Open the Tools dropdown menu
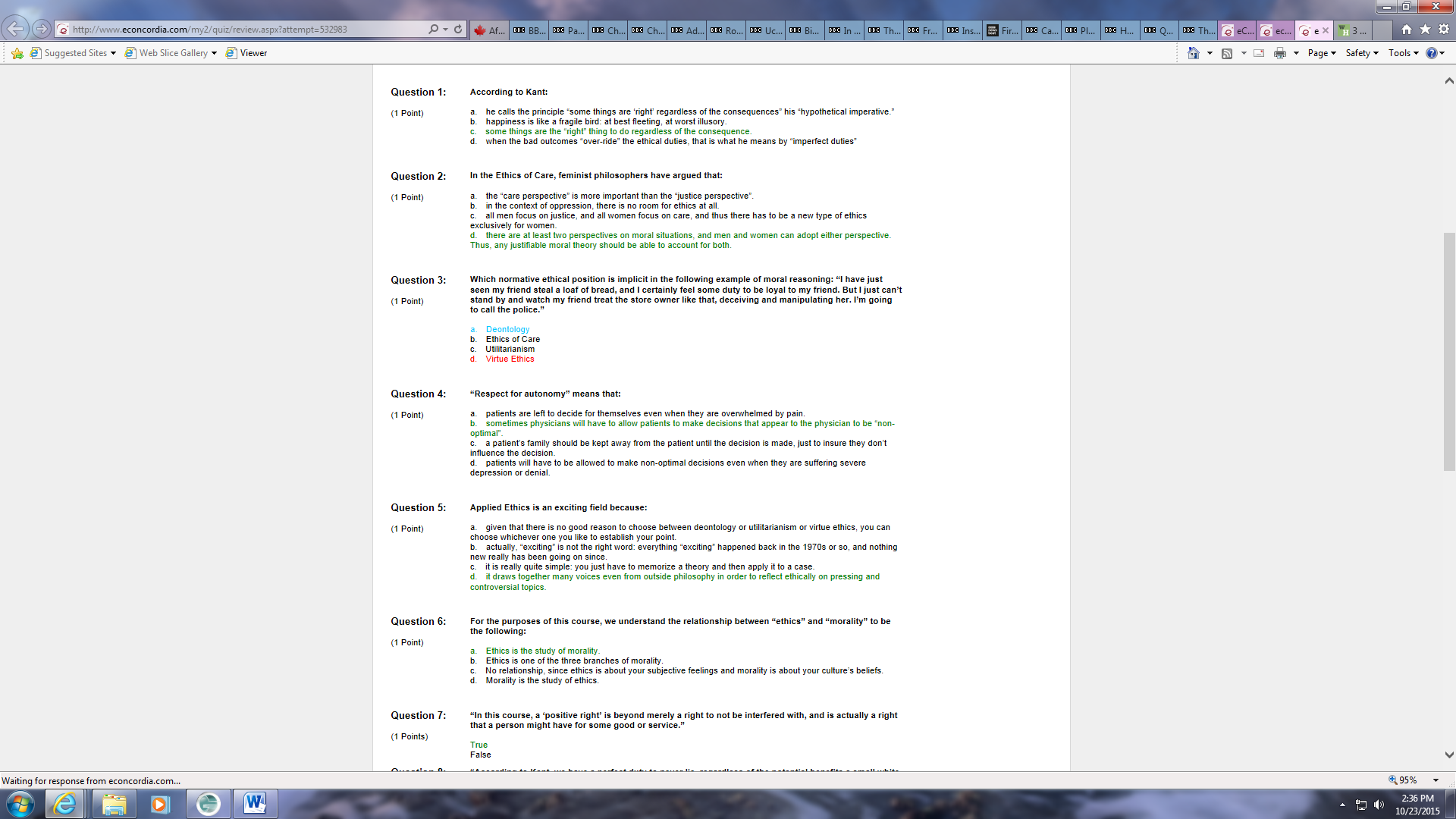1456x819 pixels. pos(1403,53)
